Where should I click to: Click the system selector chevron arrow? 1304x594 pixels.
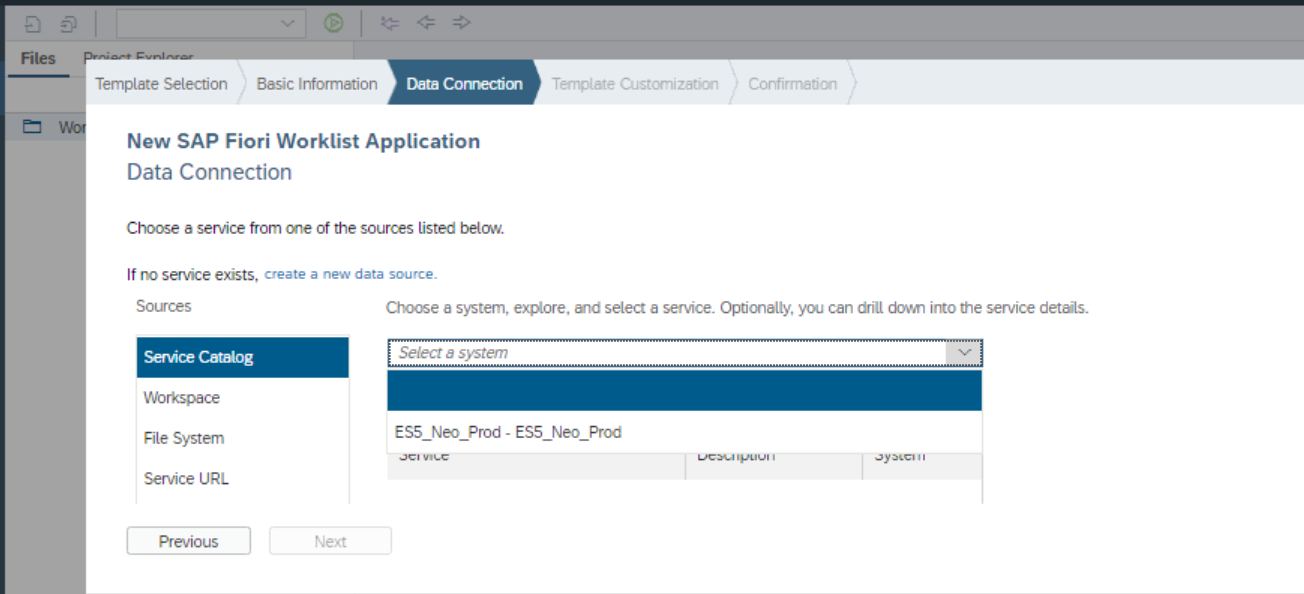pyautogui.click(x=963, y=352)
